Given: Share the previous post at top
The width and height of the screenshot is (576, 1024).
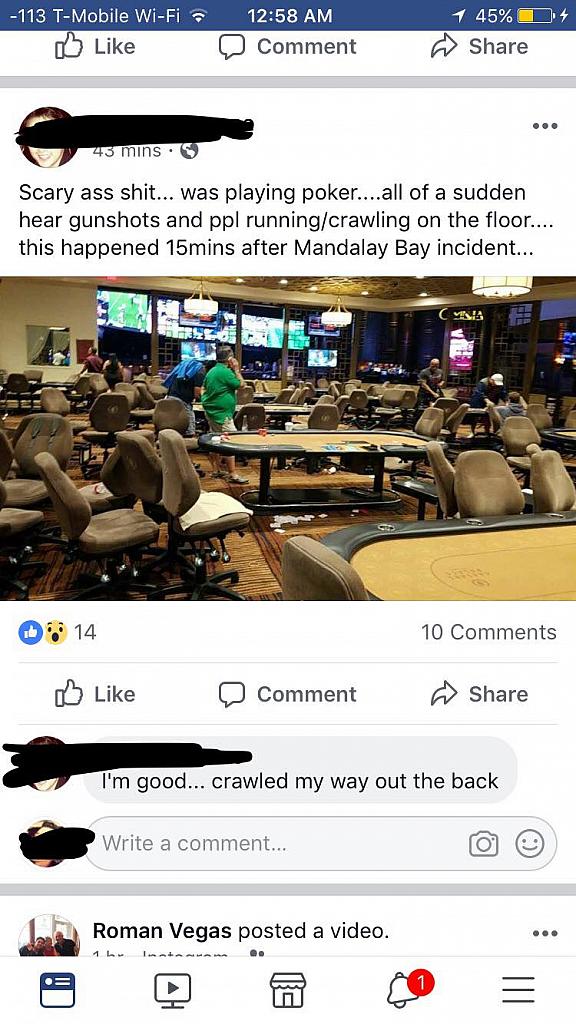Looking at the screenshot, I should pyautogui.click(x=479, y=46).
